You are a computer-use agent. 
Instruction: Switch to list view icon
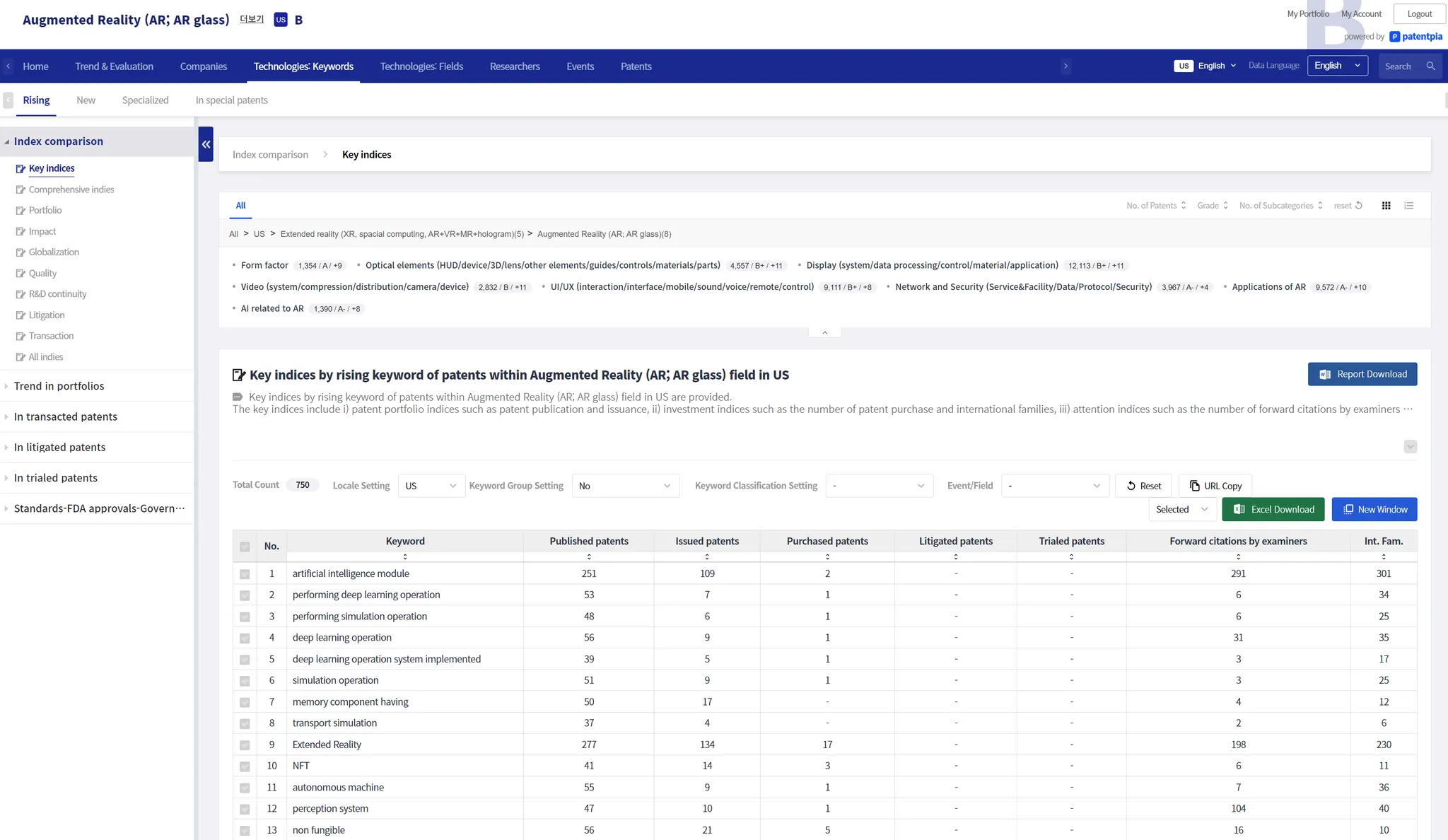coord(1408,206)
